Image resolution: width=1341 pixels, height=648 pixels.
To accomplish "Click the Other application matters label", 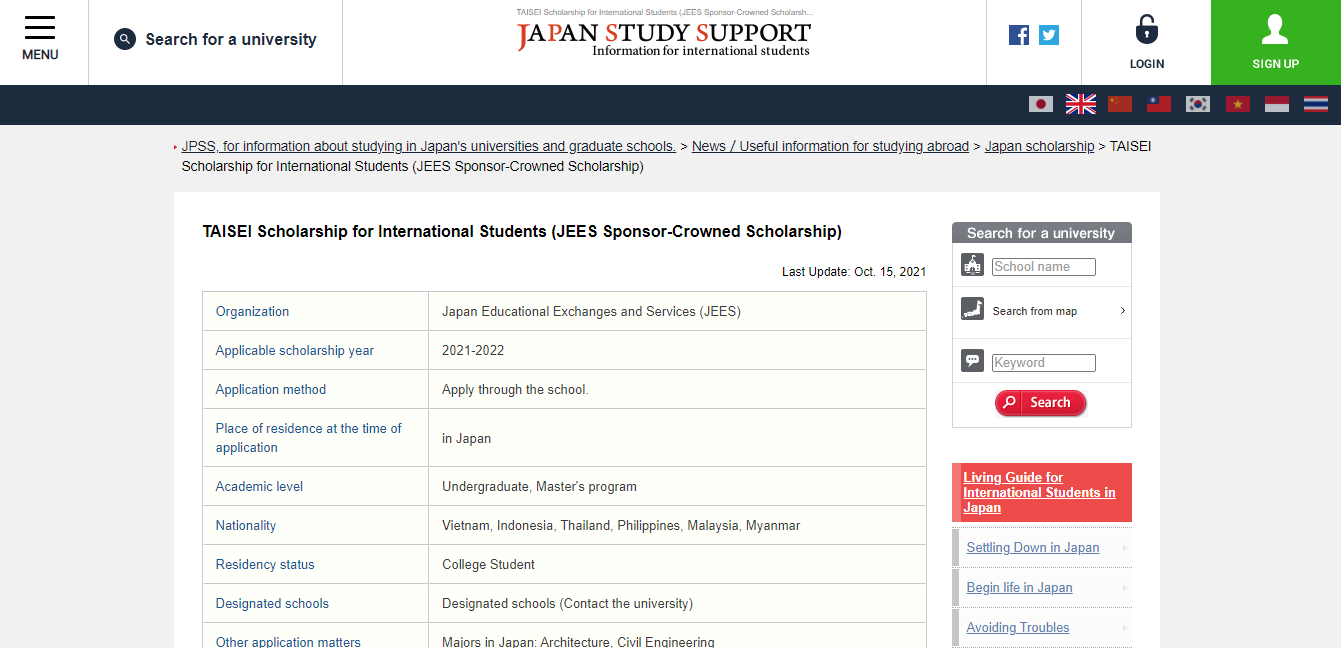I will 288,641.
